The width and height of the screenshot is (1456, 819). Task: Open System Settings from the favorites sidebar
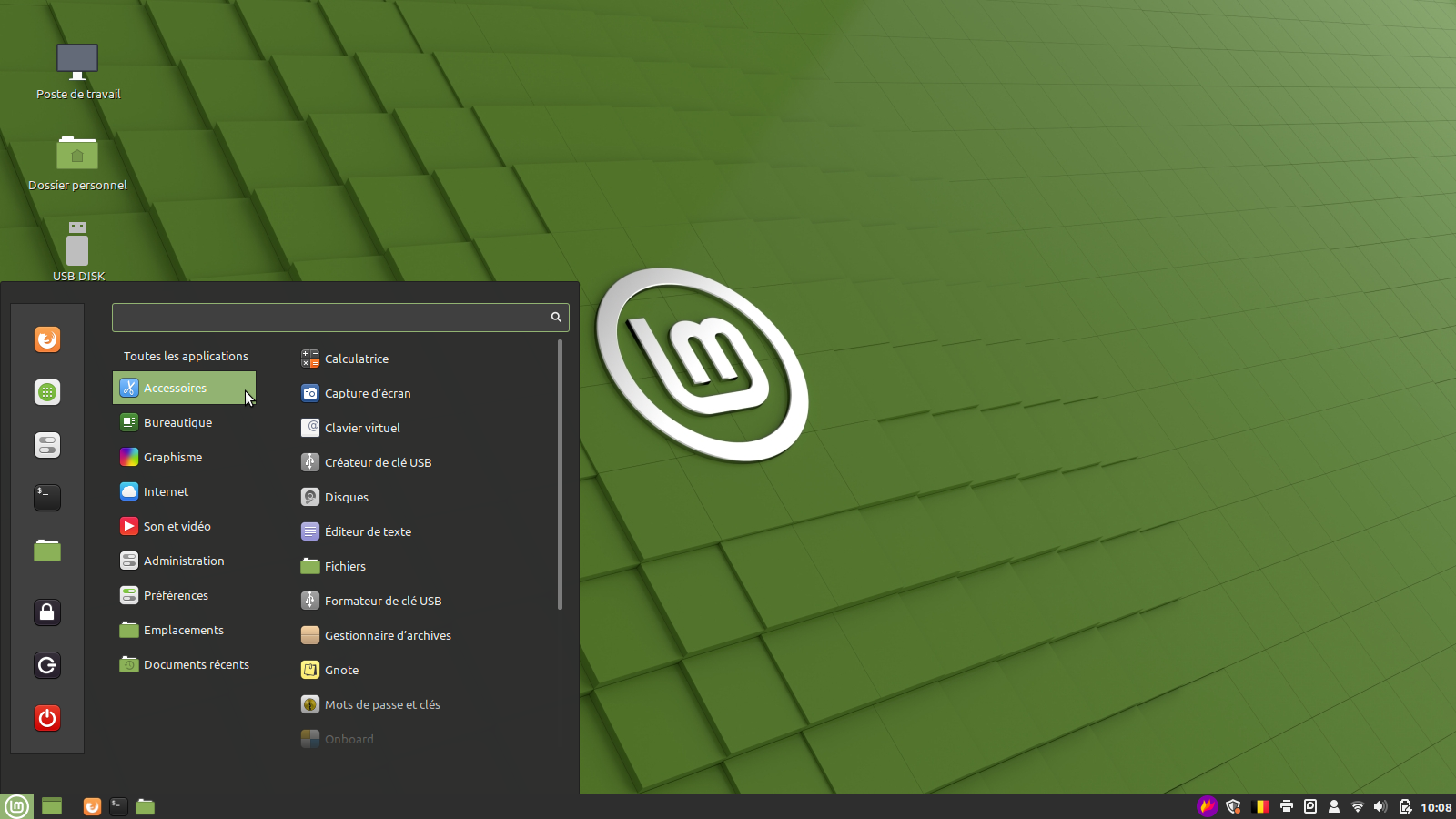click(47, 445)
